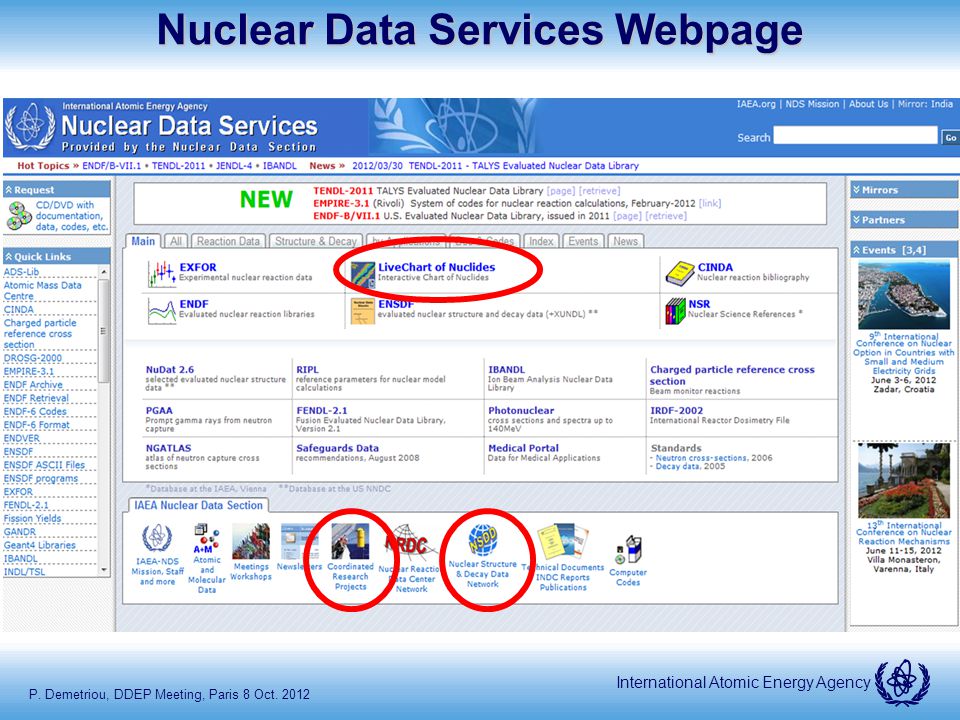Collapse the Request panel header
The height and width of the screenshot is (720, 960).
pyautogui.click(x=57, y=190)
